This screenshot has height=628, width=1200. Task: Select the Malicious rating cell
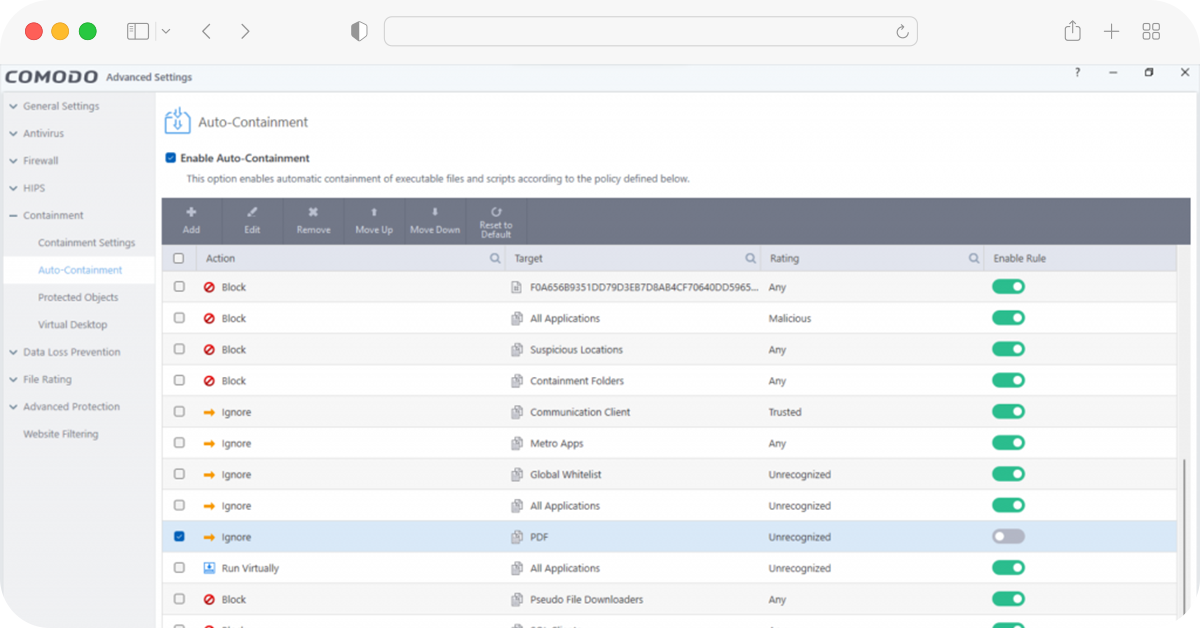pyautogui.click(x=790, y=318)
